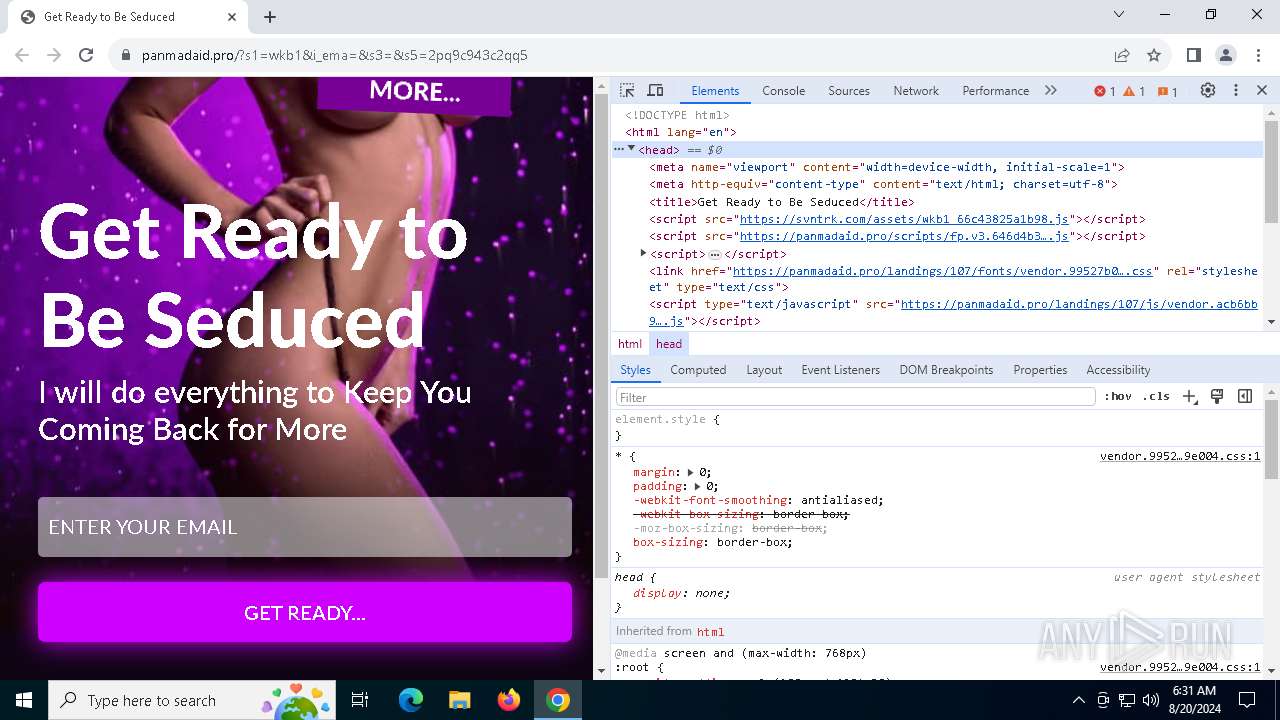Add a new style rule
Screen dimensions: 1280x720
[x=1189, y=396]
